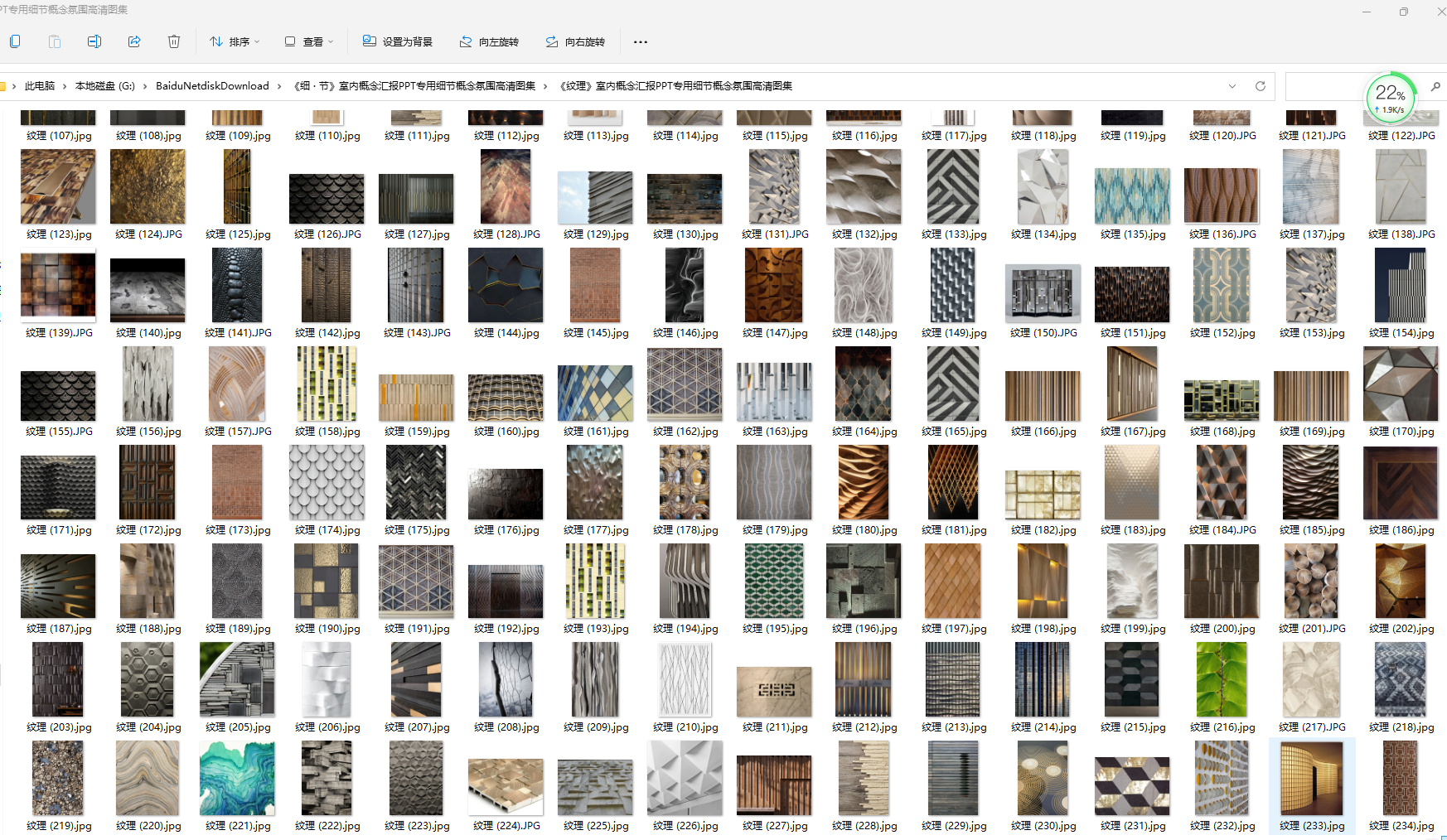1447x840 pixels.
Task: Select thumbnail 纹理 (174).jpg white scales
Action: click(327, 482)
